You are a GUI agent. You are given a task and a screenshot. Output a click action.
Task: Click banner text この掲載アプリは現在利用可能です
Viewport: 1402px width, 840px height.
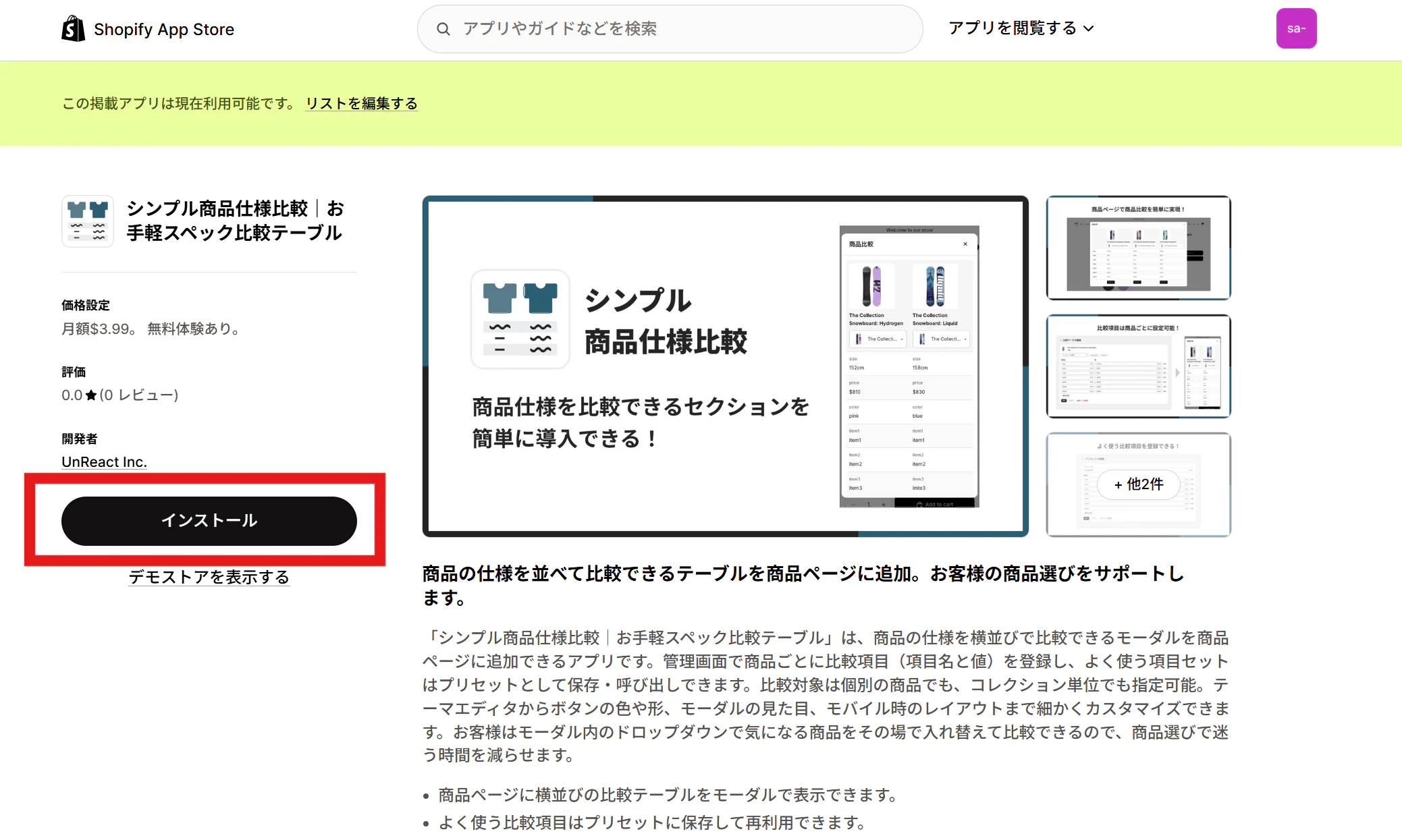click(x=179, y=103)
